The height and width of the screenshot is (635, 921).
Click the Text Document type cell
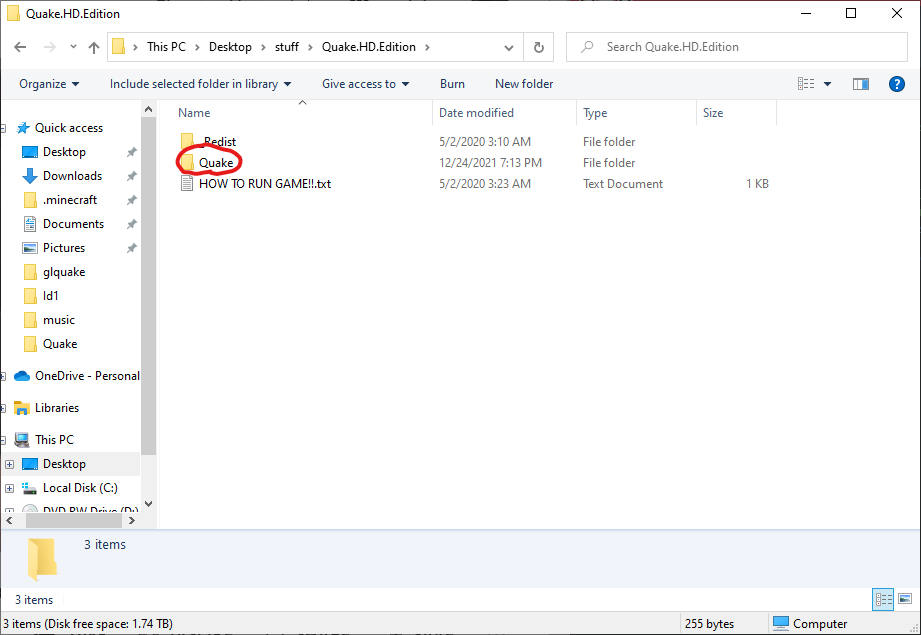point(623,184)
